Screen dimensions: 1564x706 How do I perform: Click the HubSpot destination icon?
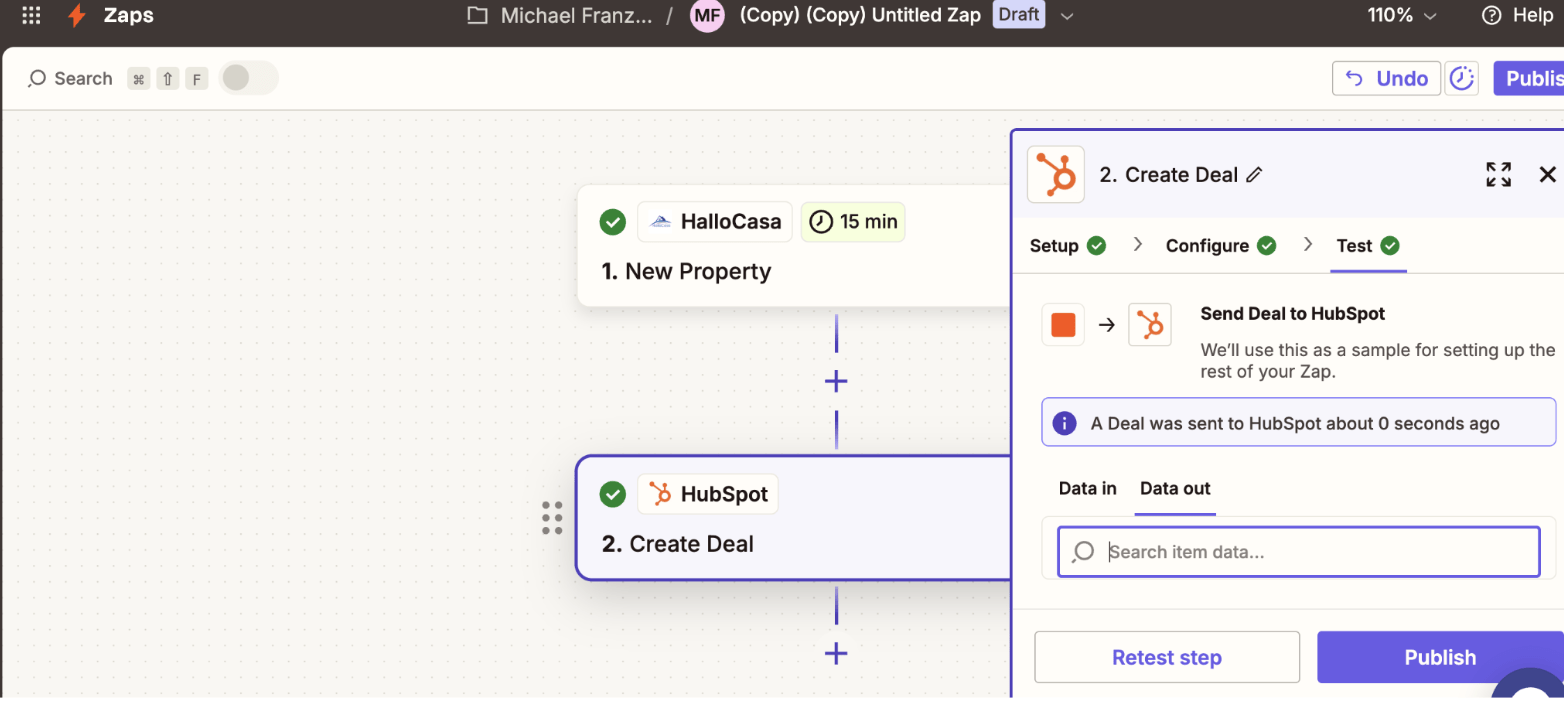[x=1150, y=325]
